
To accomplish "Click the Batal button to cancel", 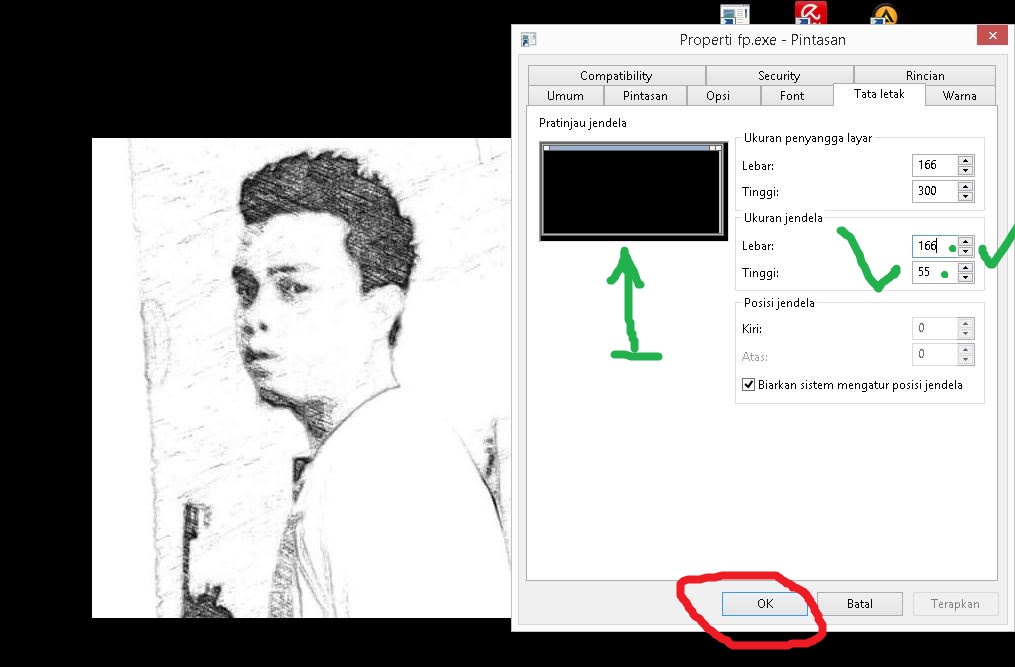I will click(x=860, y=603).
